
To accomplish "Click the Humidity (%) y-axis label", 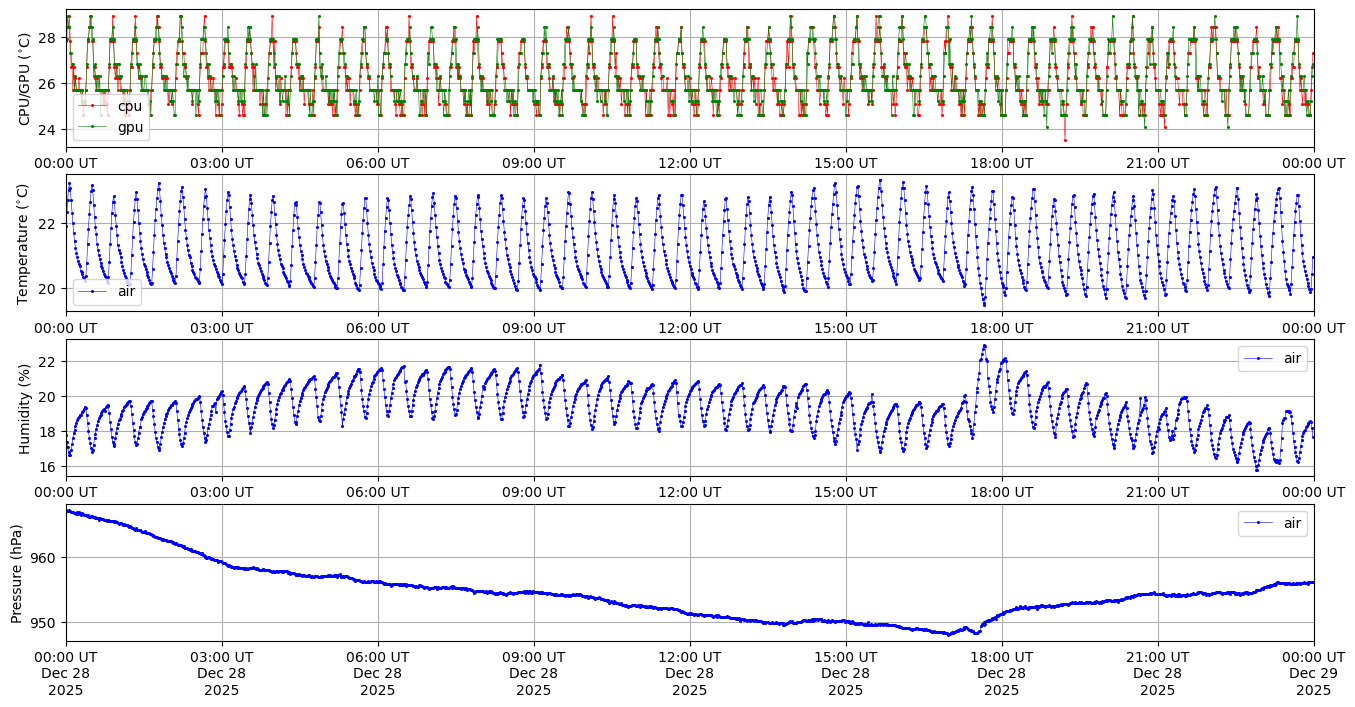I will [26, 409].
